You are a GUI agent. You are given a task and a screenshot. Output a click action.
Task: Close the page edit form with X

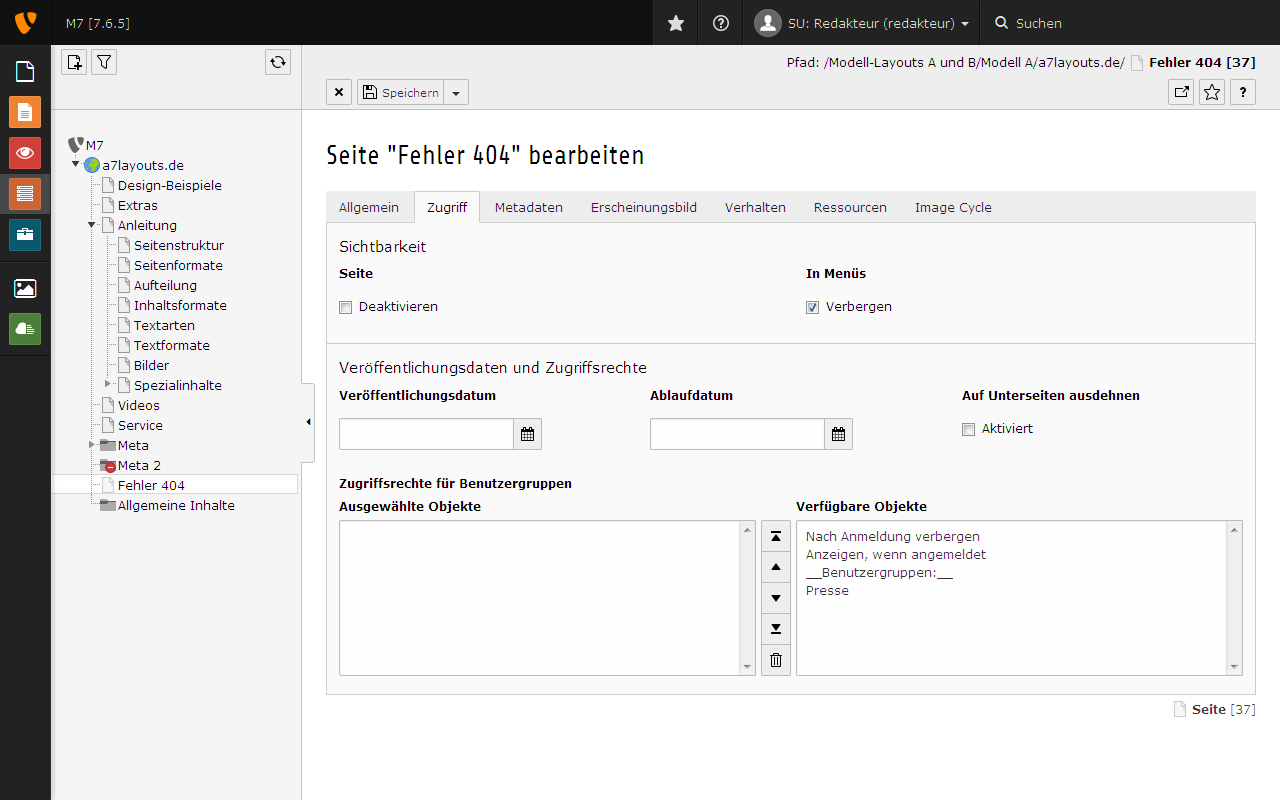point(339,92)
